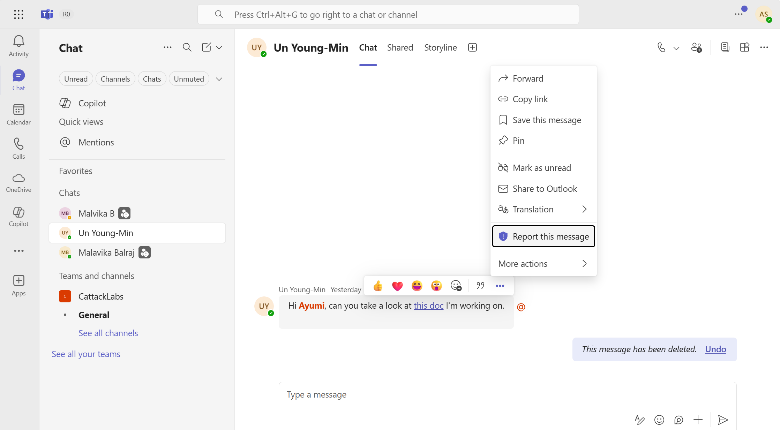Open the AS profile avatar
Image resolution: width=780 pixels, height=430 pixels.
764,14
